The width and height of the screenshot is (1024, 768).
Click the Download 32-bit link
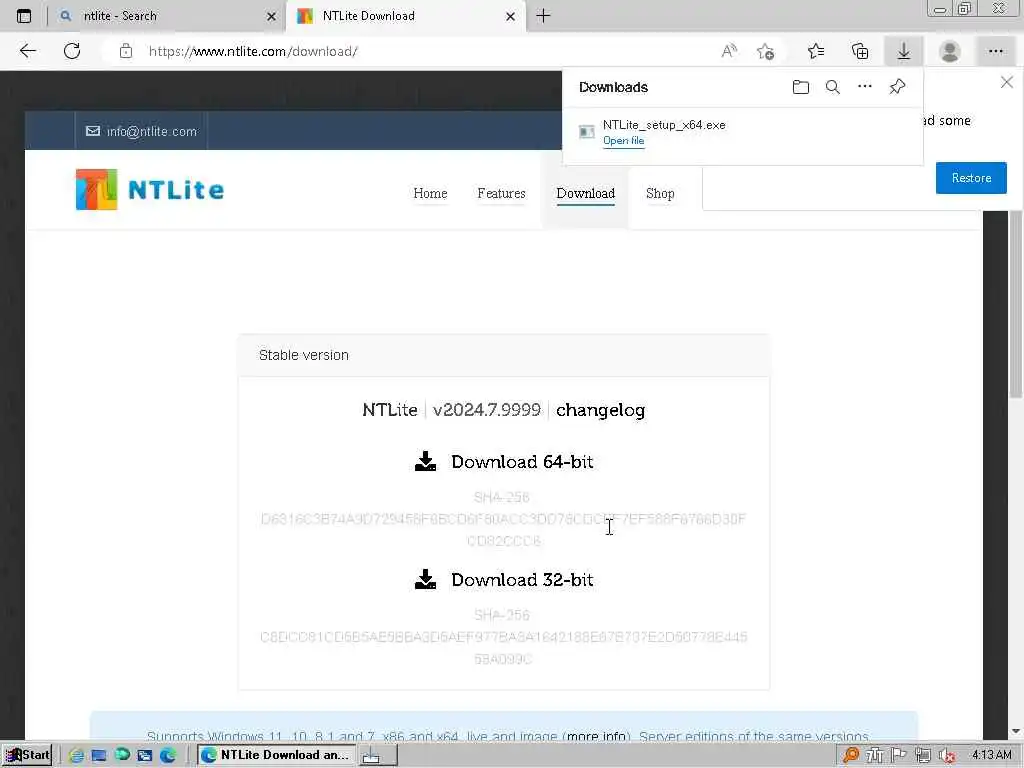(x=522, y=580)
